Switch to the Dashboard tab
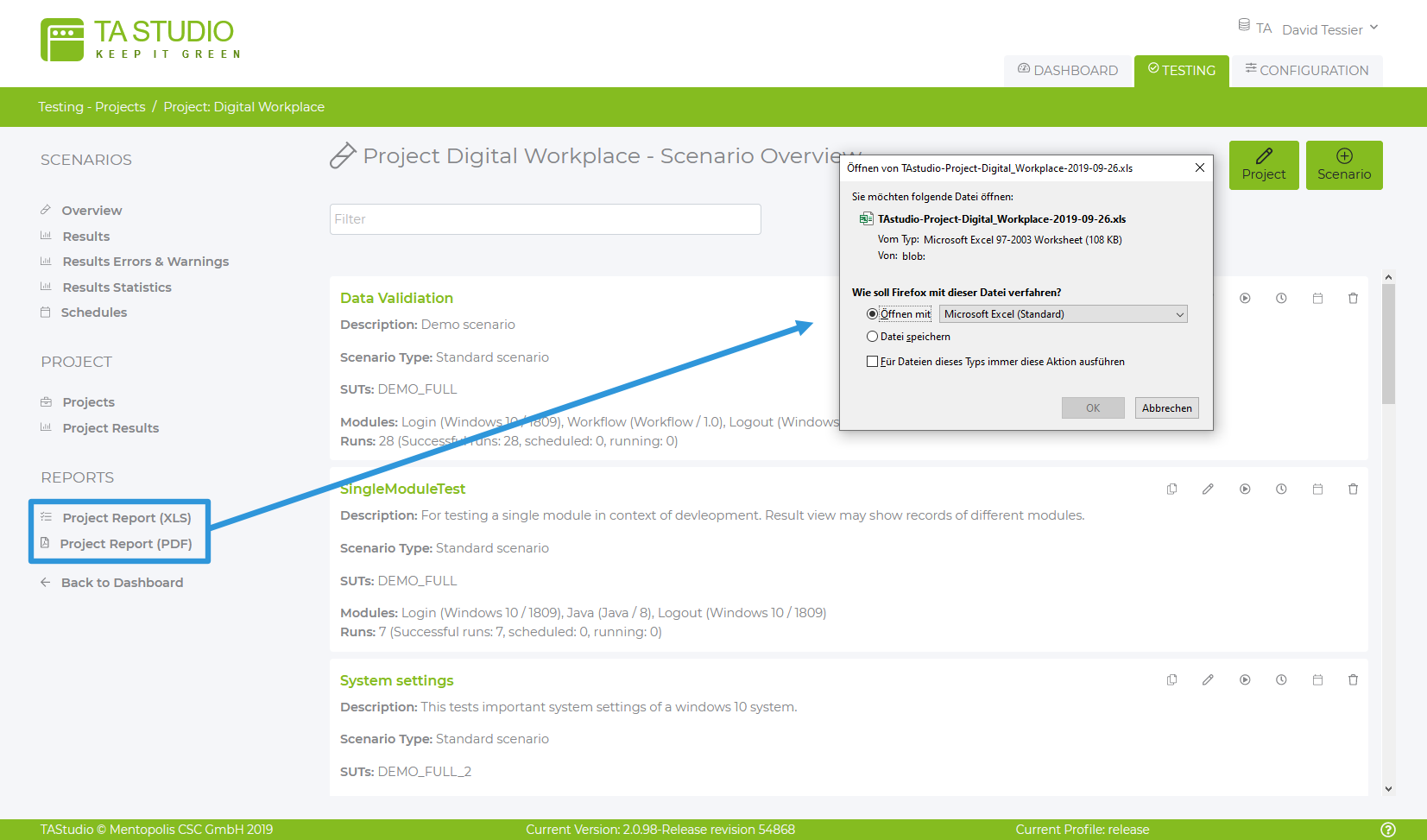This screenshot has height=840, width=1427. (x=1068, y=71)
